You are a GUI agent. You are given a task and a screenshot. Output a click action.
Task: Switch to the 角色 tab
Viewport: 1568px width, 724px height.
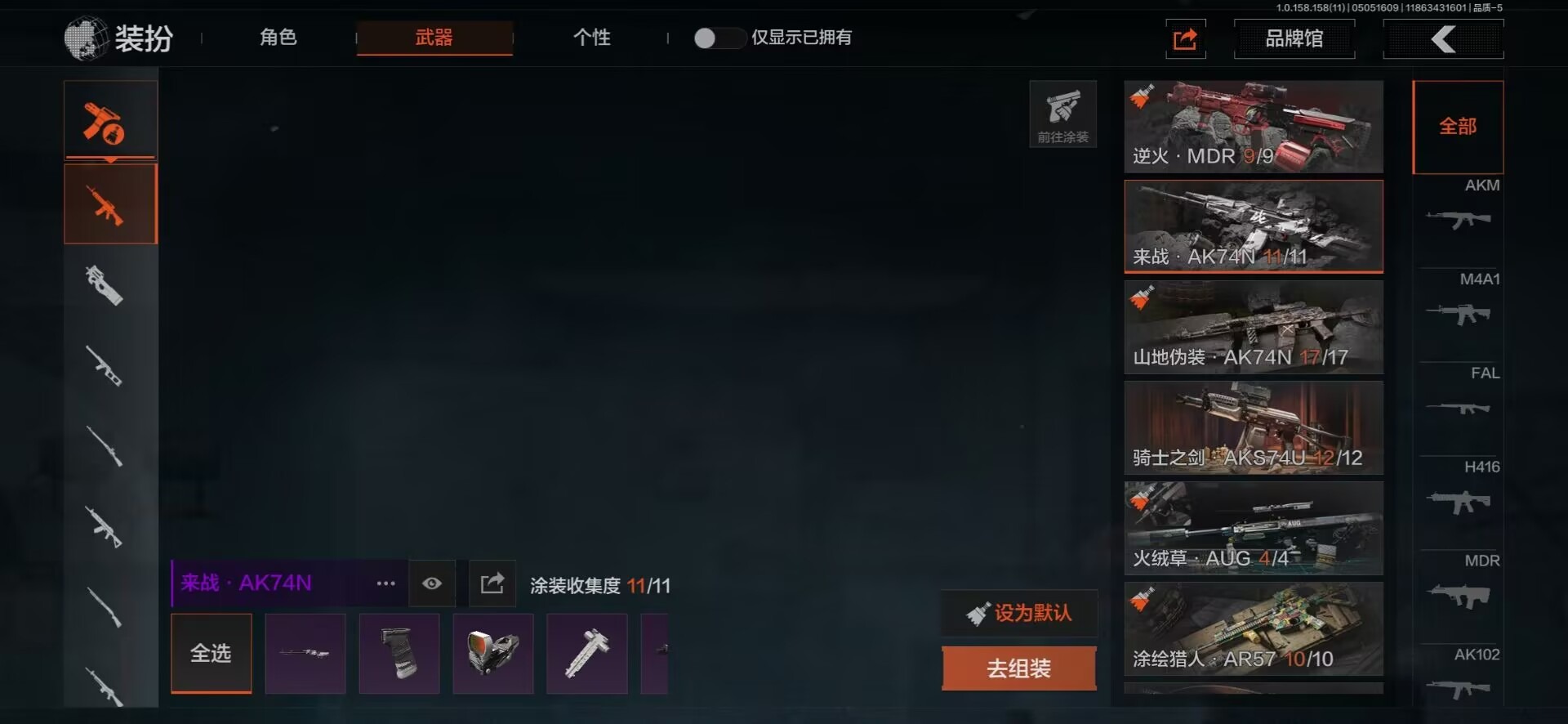tap(278, 38)
